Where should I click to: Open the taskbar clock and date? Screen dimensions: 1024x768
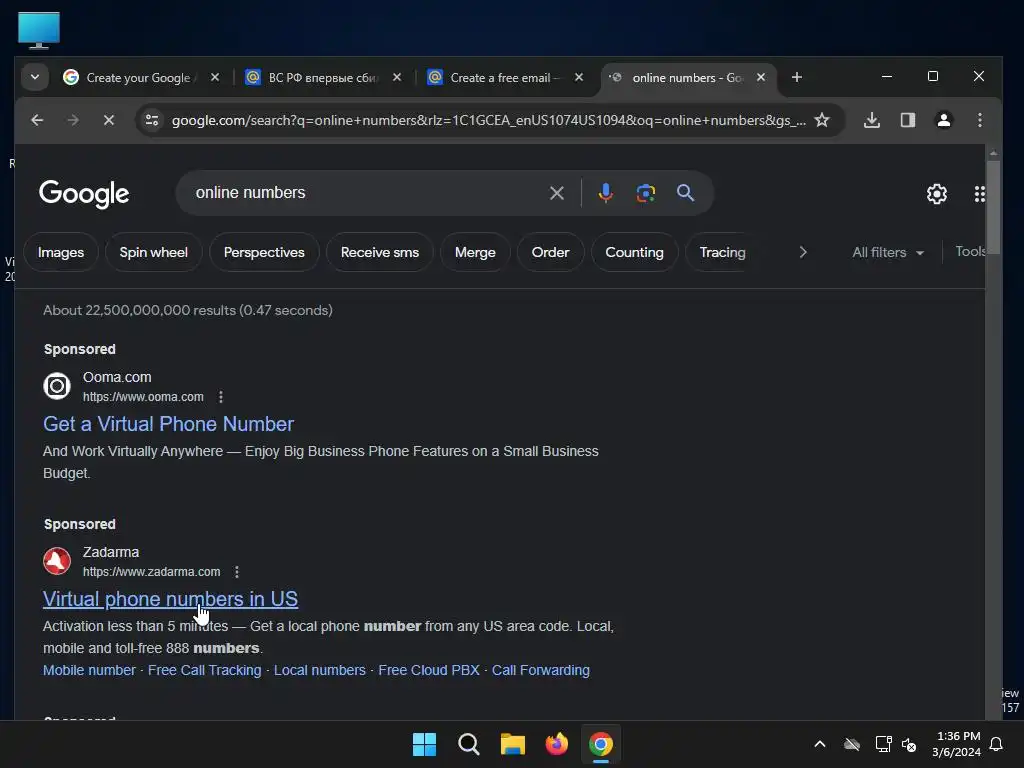956,744
